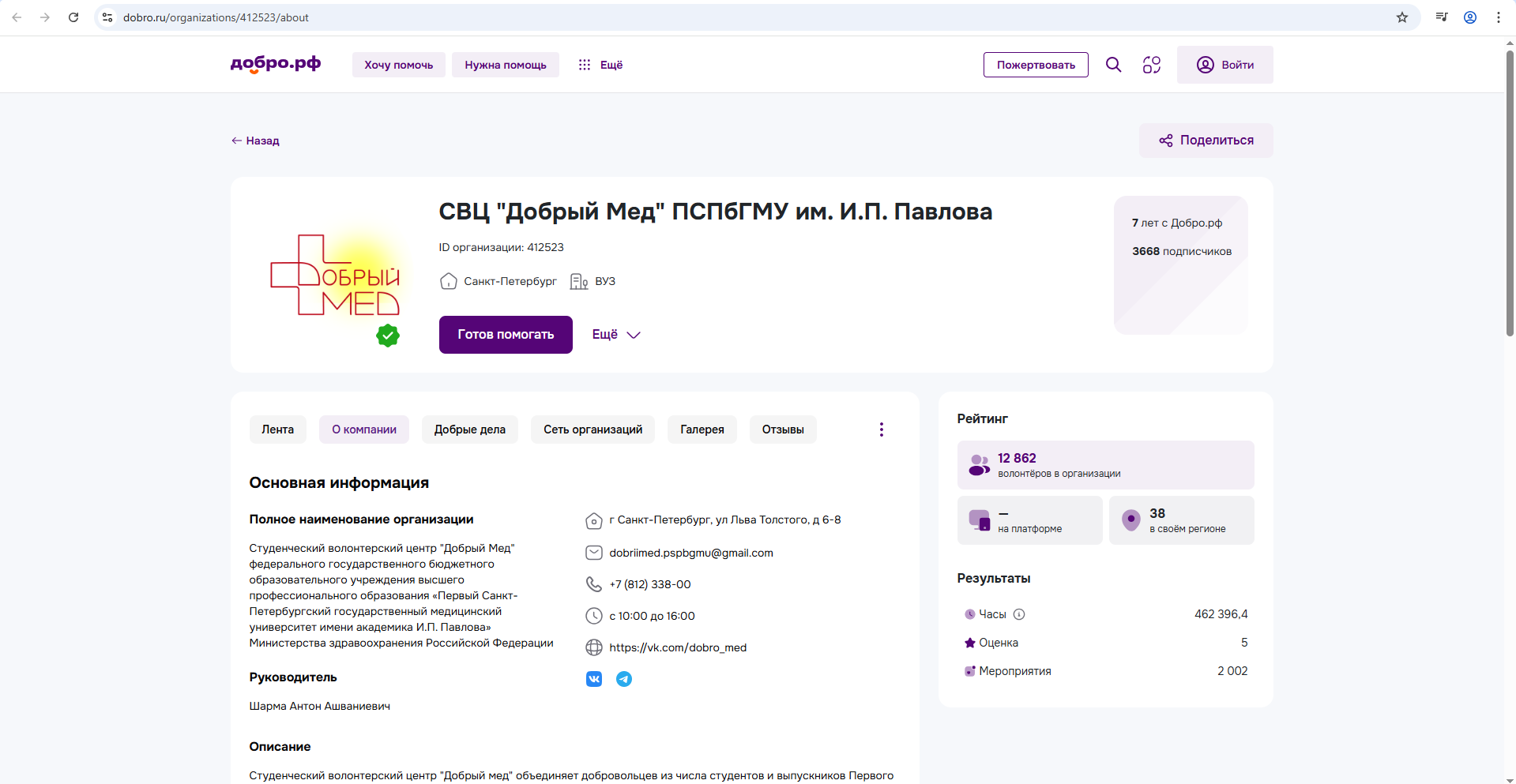Click the phone number +7 (812) 338-00
1516x784 pixels.
650,584
